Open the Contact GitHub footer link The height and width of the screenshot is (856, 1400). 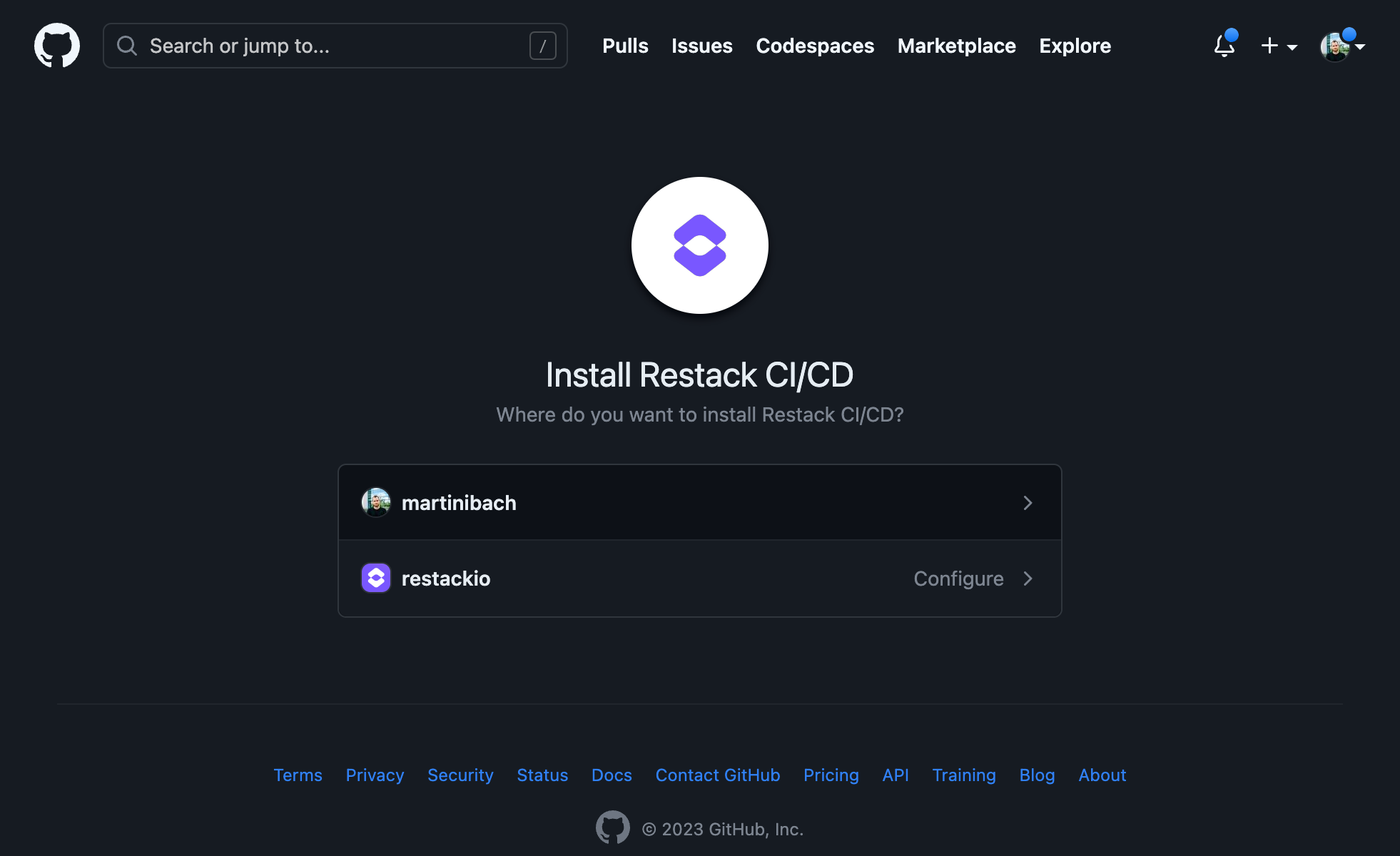coord(717,775)
